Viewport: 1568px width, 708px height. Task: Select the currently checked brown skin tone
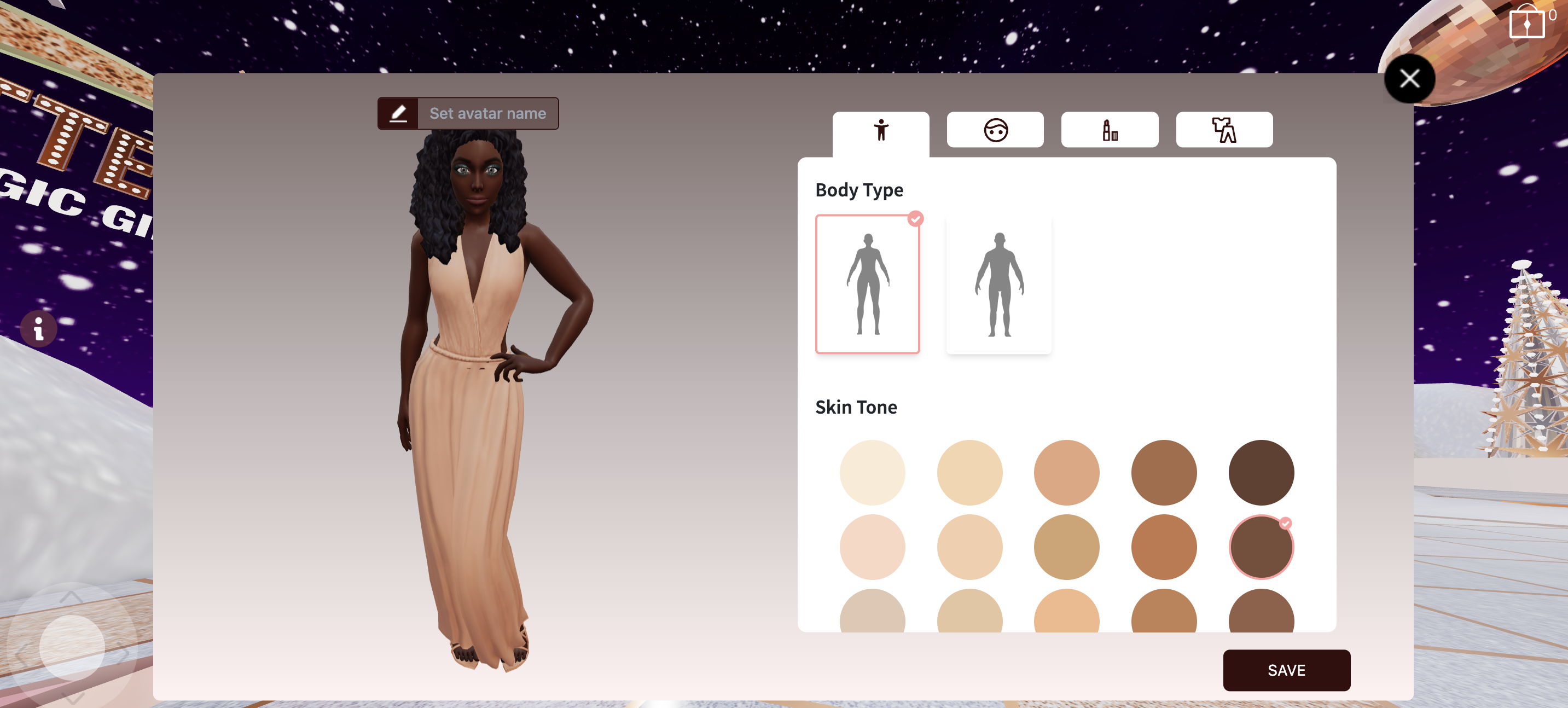click(x=1261, y=547)
